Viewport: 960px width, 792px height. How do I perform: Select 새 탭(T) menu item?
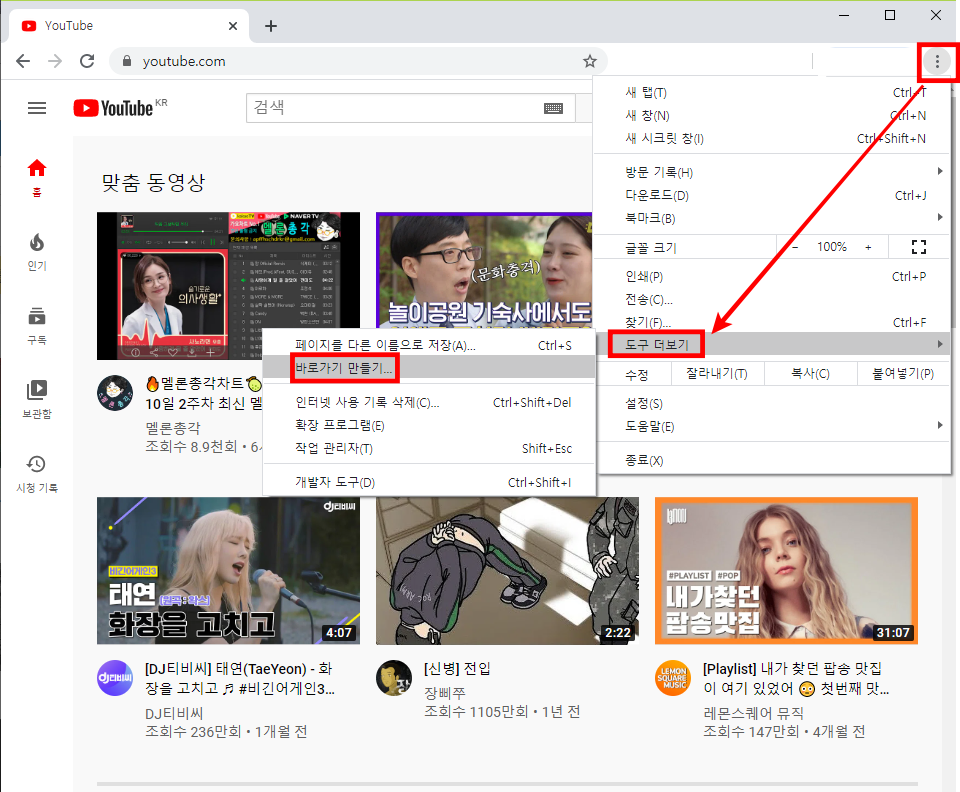772,92
